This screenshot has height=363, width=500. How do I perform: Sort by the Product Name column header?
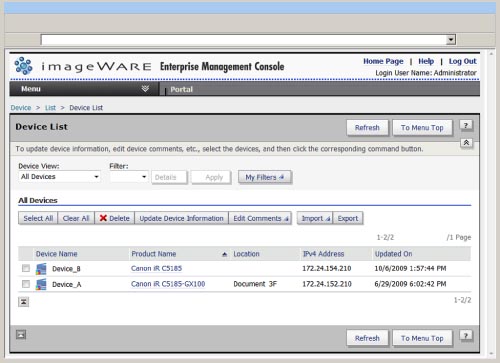[154, 254]
